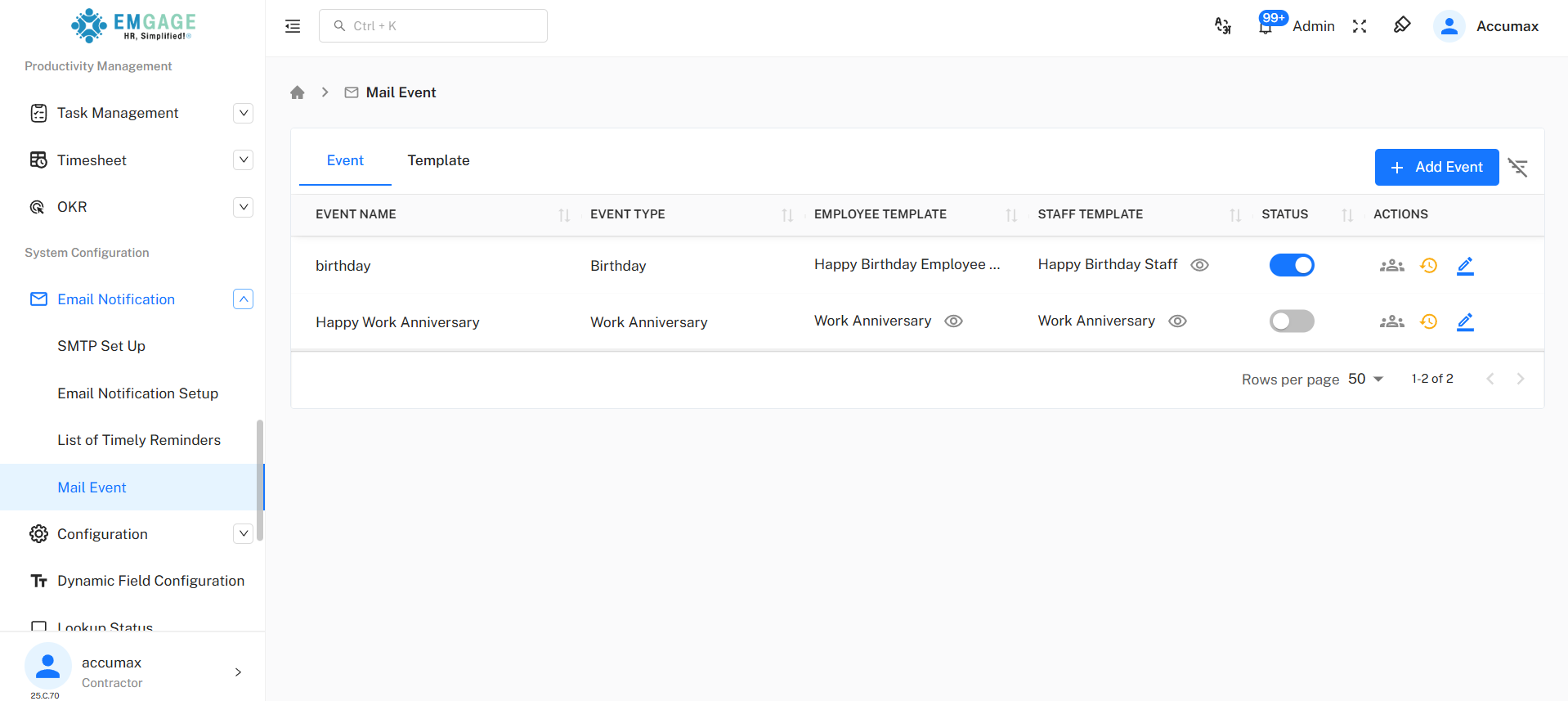
Task: Switch to the Template tab
Action: (438, 160)
